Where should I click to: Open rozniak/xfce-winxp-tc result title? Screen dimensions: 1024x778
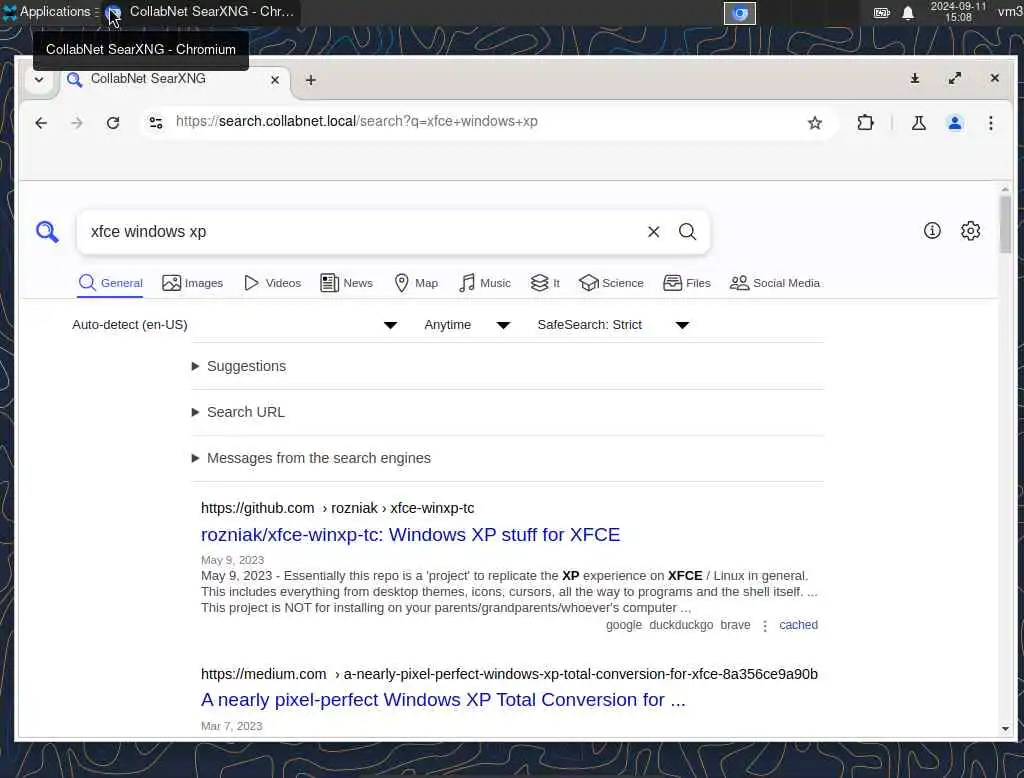[410, 535]
